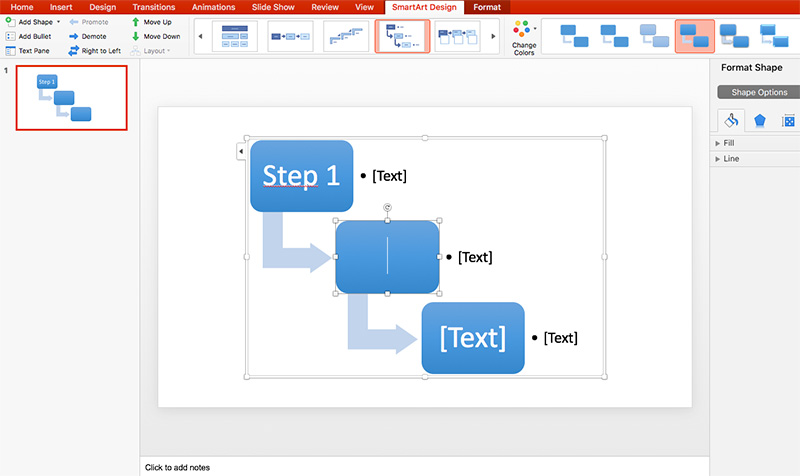Open the Transitions tab
Image resolution: width=800 pixels, height=476 pixels.
[154, 7]
